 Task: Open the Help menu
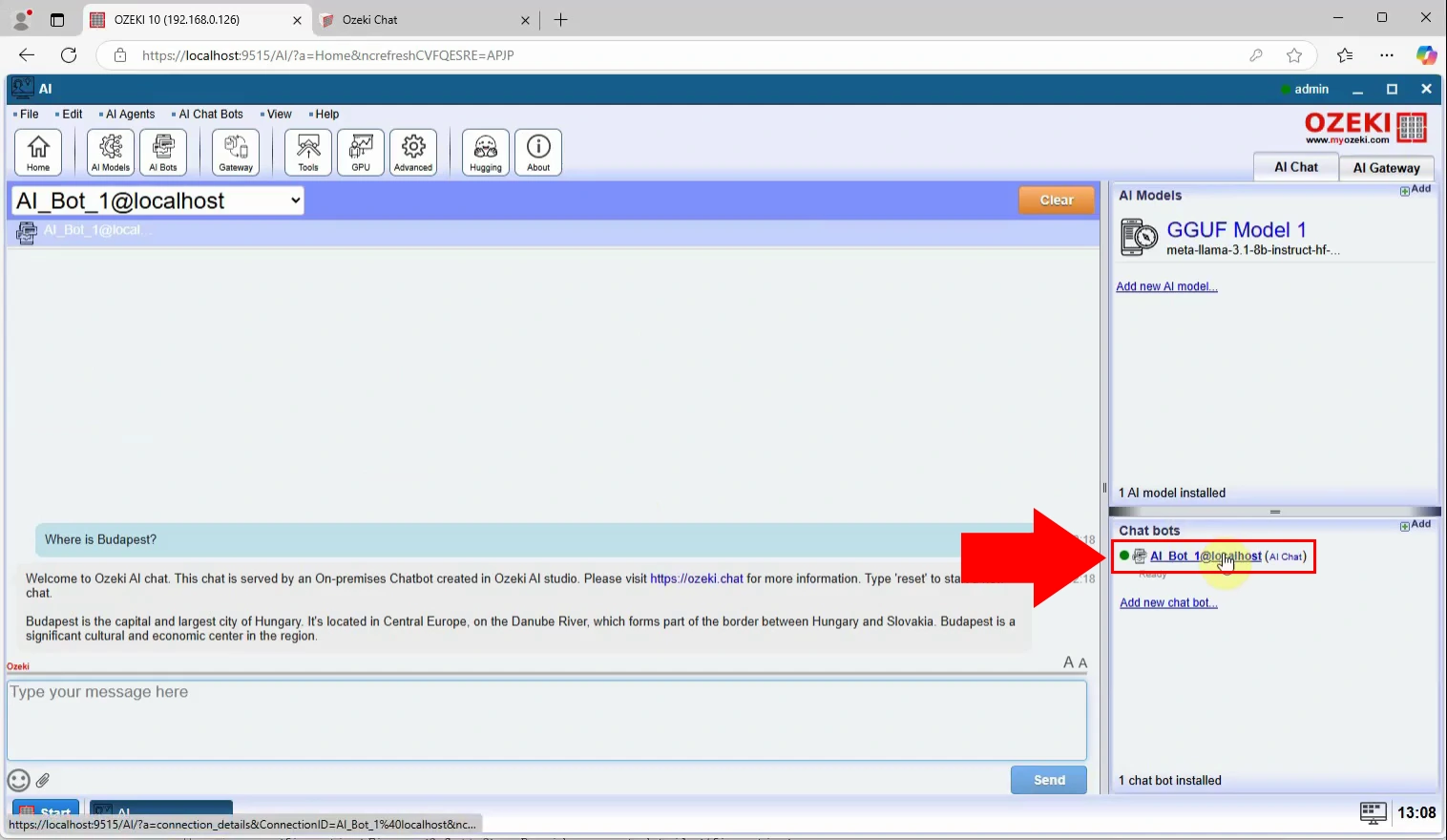[326, 114]
